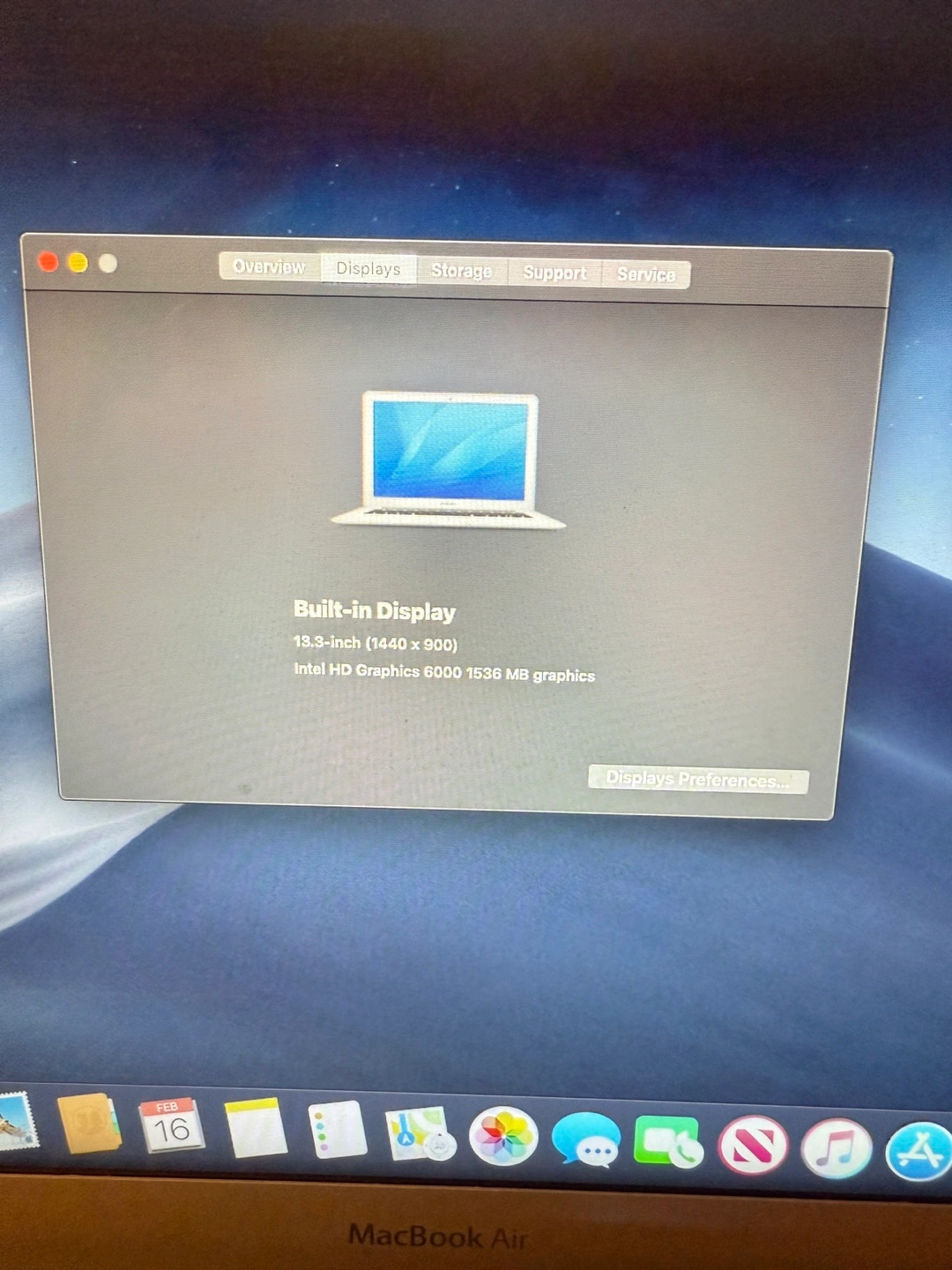Viewport: 952px width, 1270px height.
Task: Select the Displays tab
Action: (368, 269)
